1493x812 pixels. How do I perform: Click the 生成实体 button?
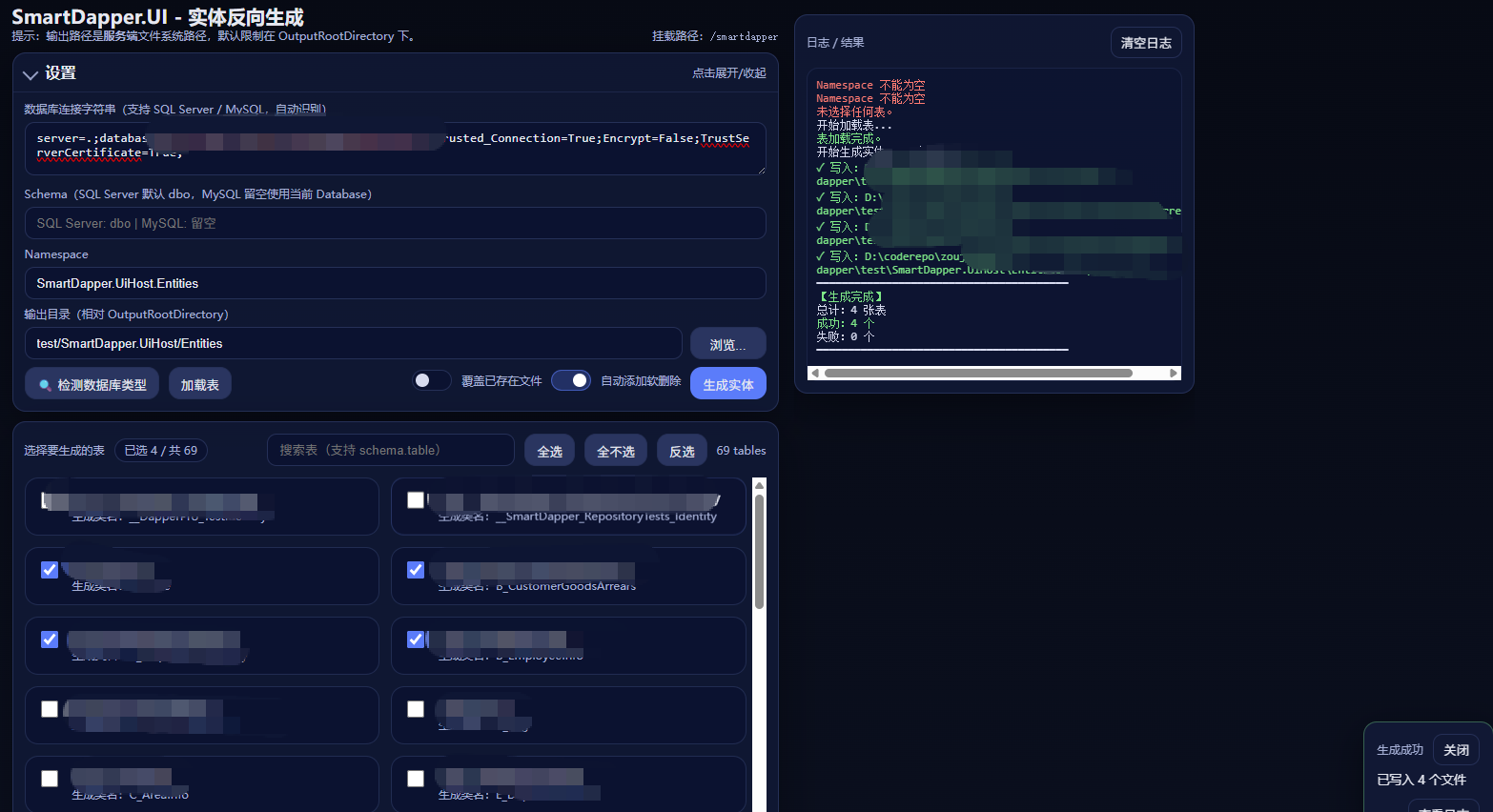[728, 384]
